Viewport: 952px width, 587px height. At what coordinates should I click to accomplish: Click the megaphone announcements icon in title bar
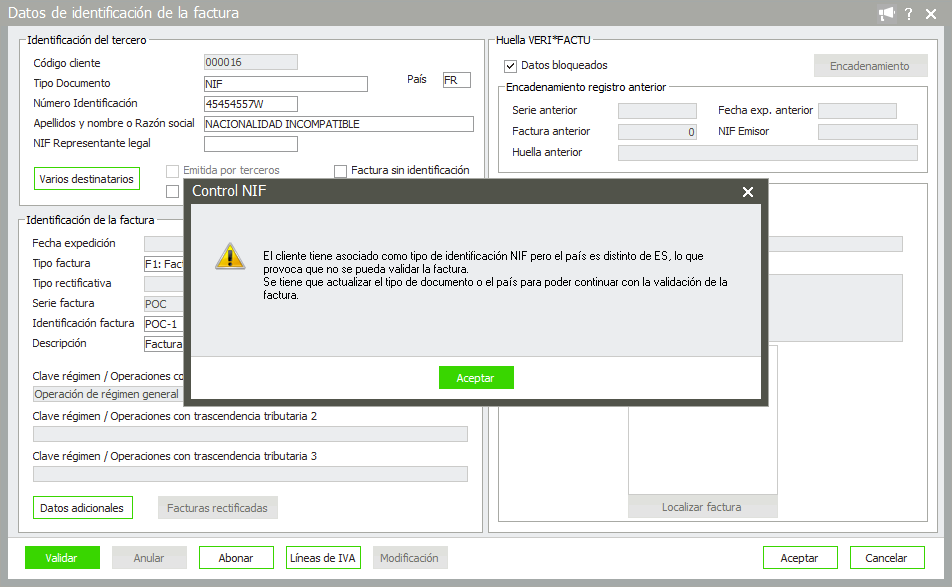(x=886, y=14)
